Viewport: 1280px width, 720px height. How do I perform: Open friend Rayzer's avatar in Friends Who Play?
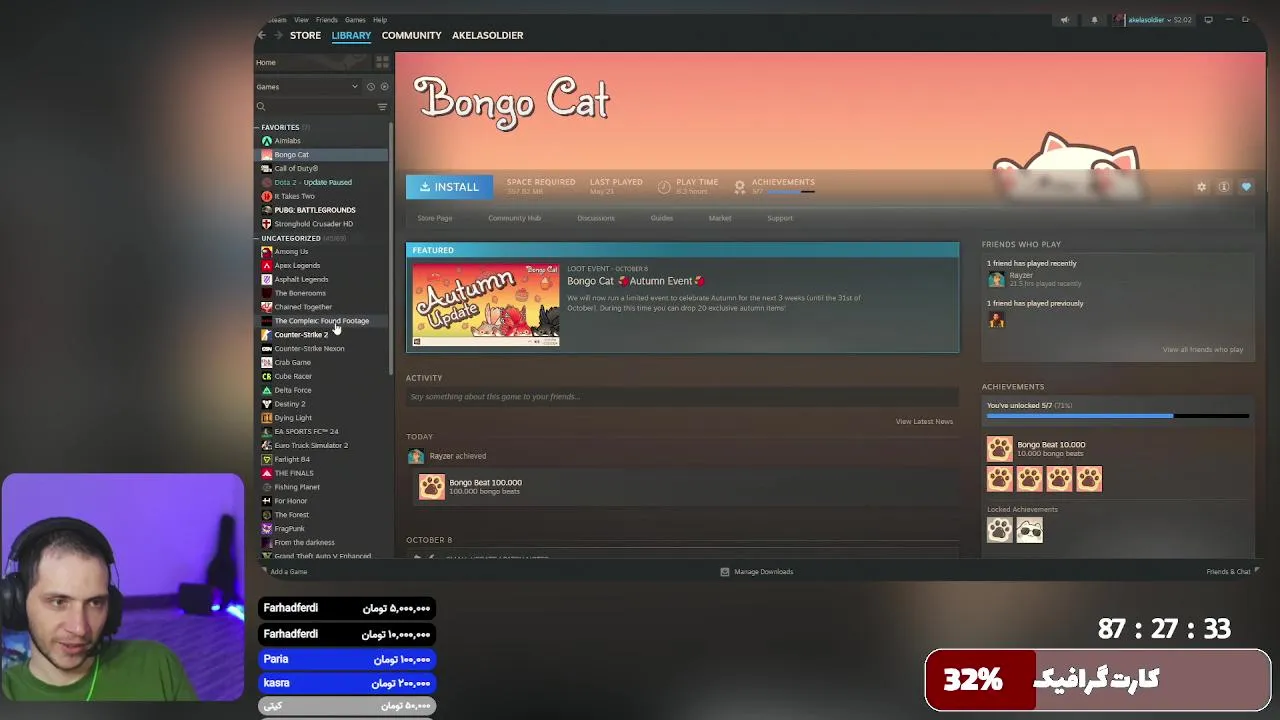pyautogui.click(x=996, y=280)
